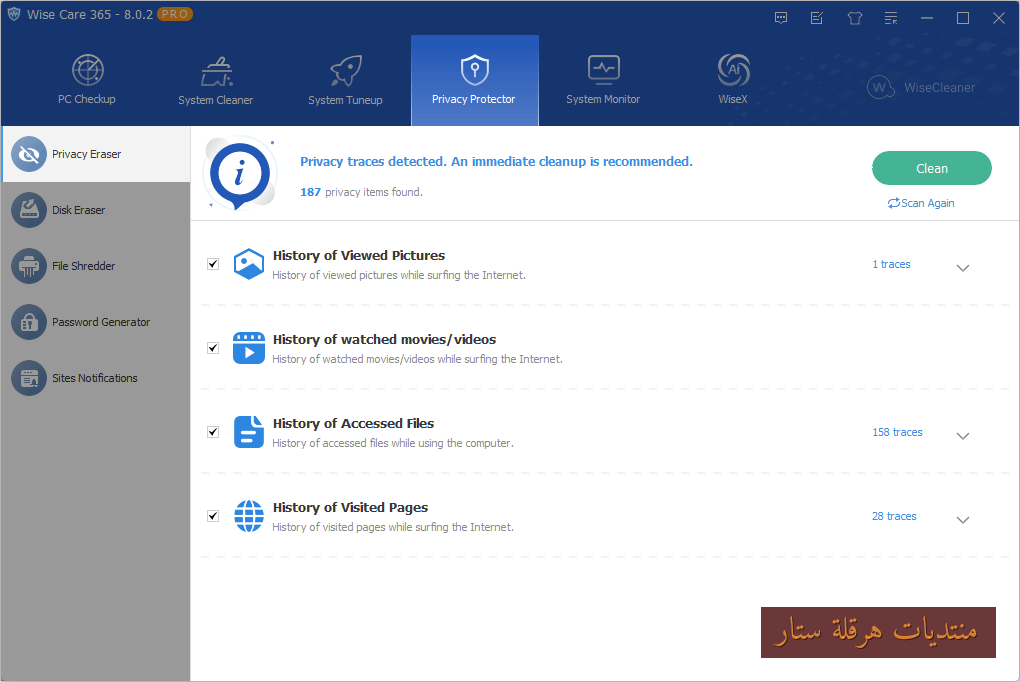The image size is (1020, 682).
Task: Click the blue info bubble icon
Action: [x=240, y=174]
